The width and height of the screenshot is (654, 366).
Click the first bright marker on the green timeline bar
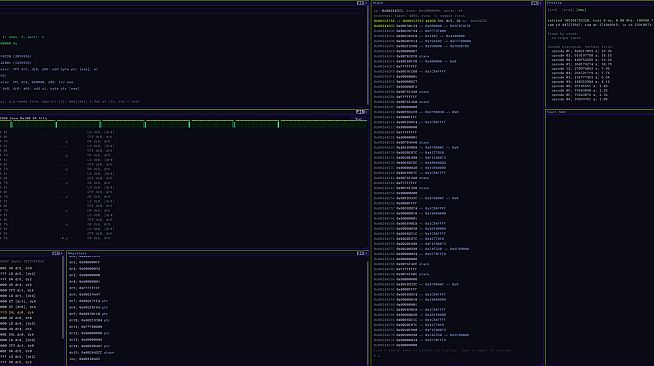[11, 125]
